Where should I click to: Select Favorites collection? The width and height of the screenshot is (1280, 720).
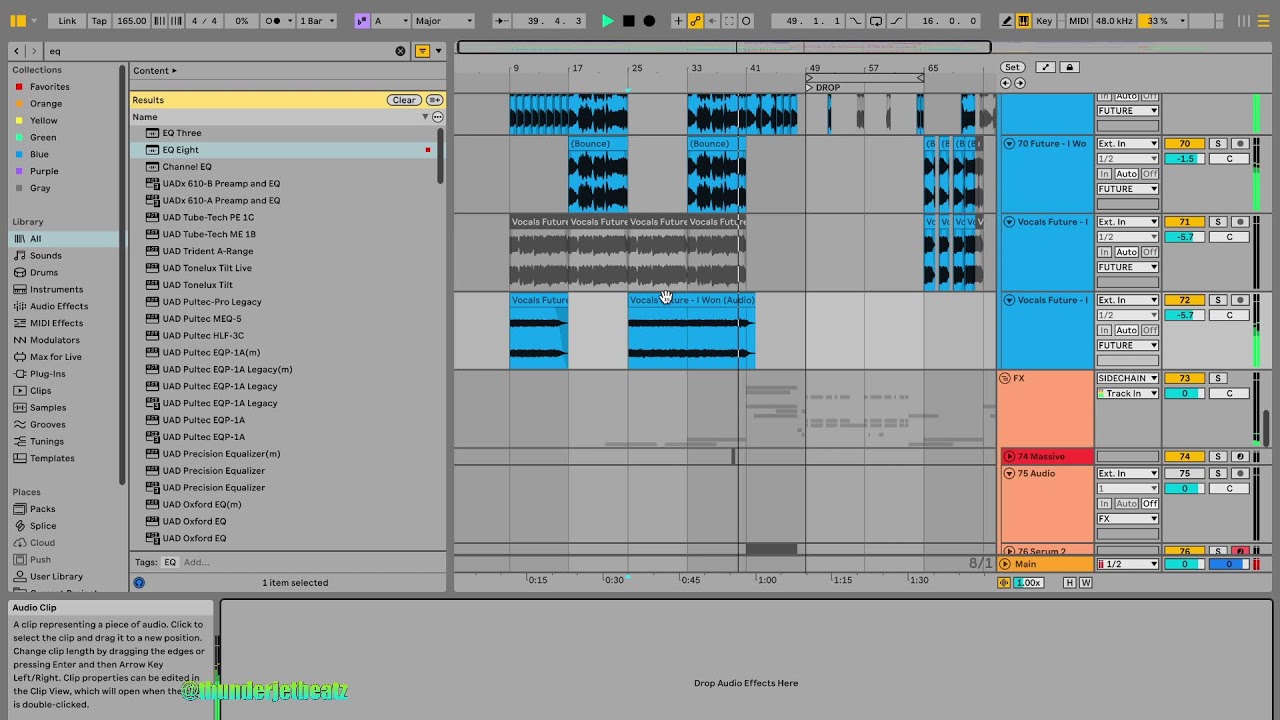coord(49,87)
